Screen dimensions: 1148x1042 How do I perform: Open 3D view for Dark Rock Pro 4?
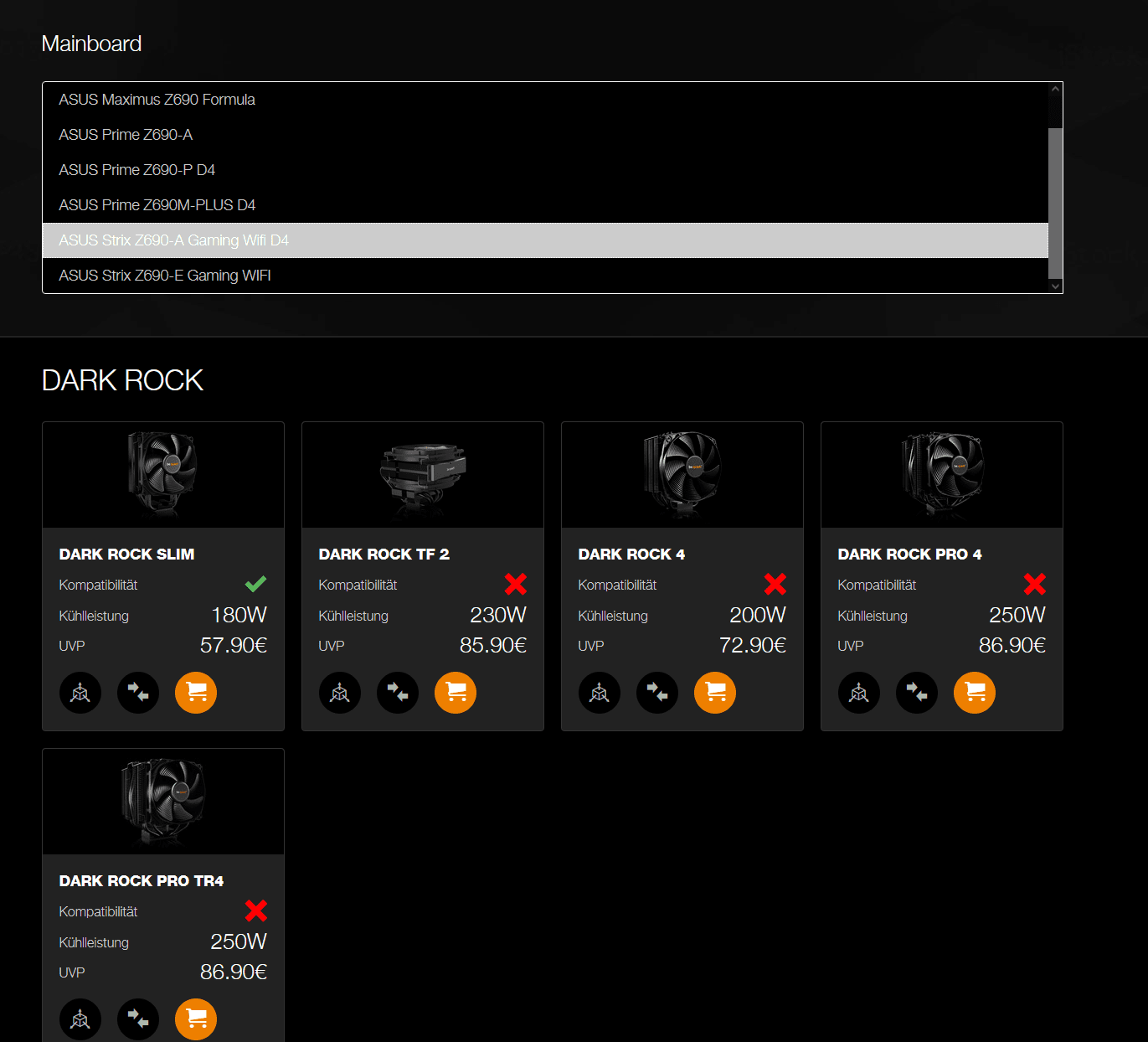[859, 693]
